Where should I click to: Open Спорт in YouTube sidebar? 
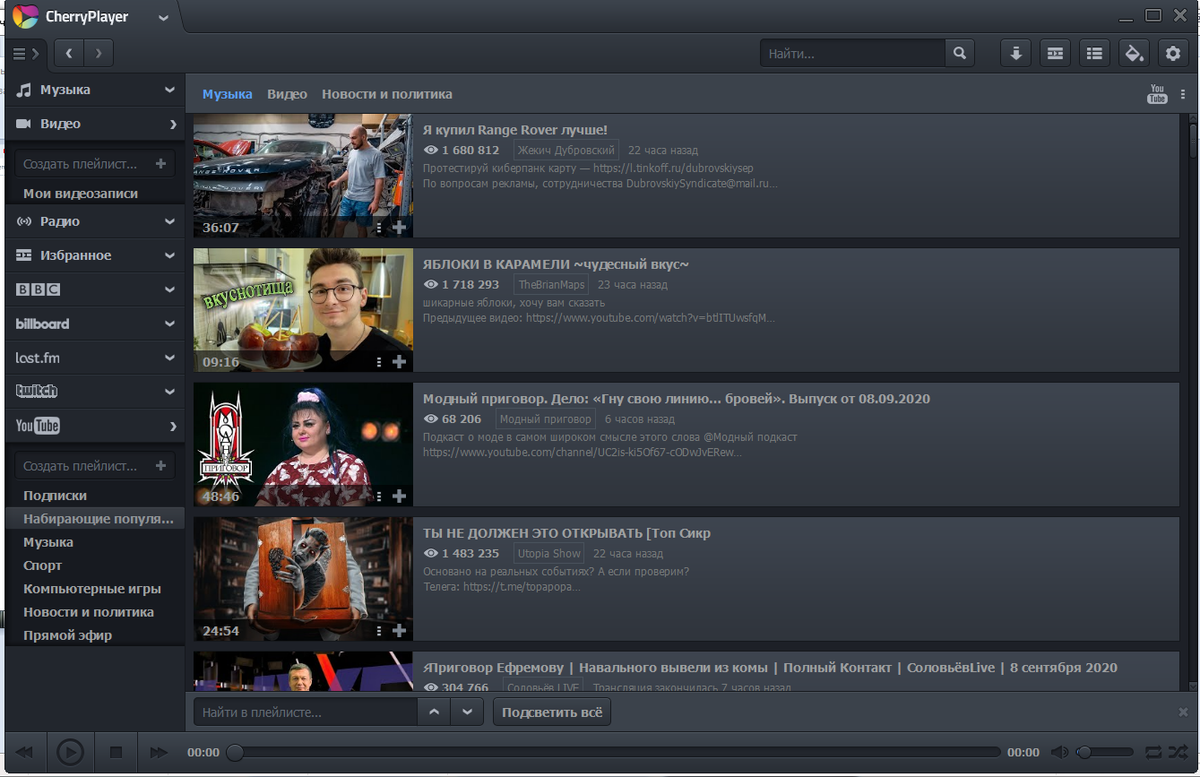click(x=43, y=566)
